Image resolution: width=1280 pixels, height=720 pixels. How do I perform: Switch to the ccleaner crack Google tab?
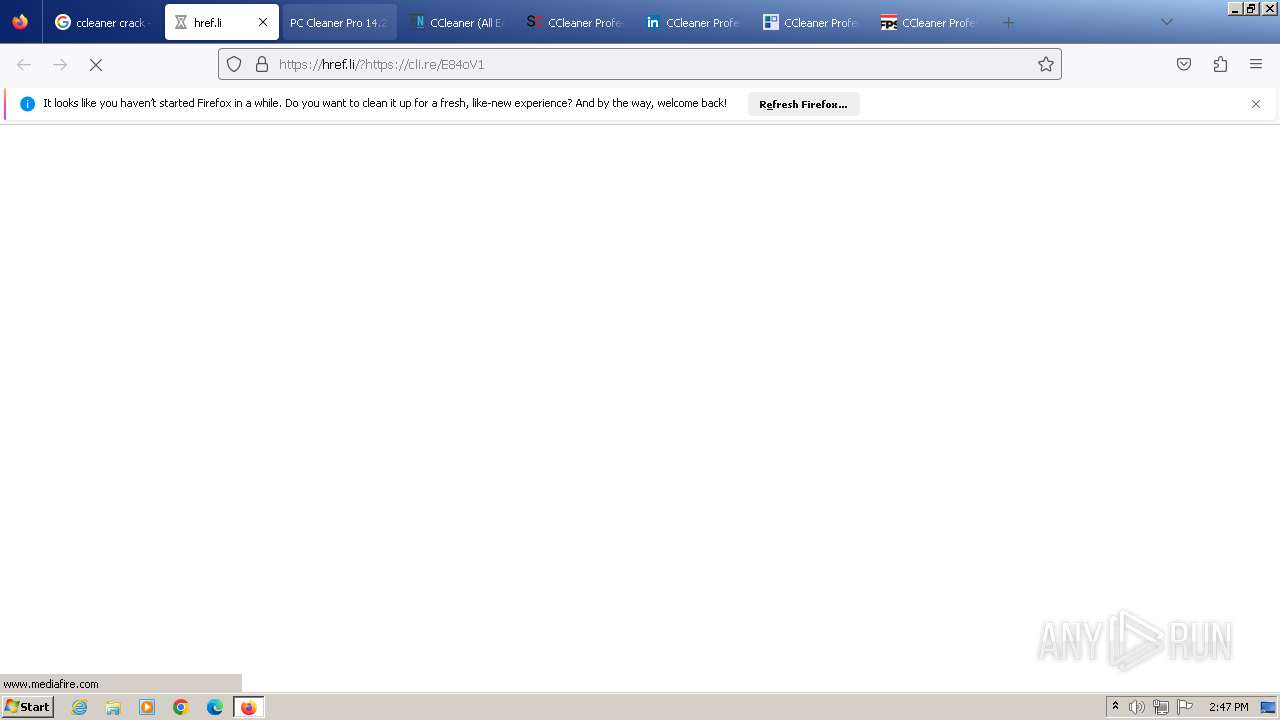pos(103,22)
